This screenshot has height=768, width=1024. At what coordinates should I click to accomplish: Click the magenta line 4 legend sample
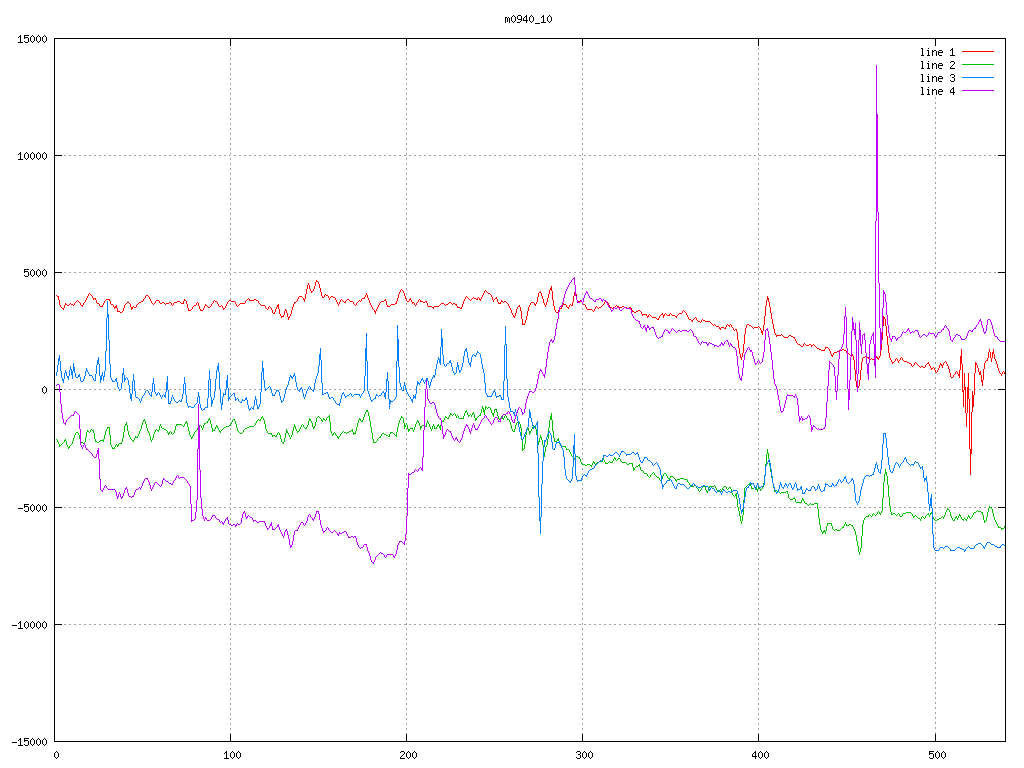979,91
